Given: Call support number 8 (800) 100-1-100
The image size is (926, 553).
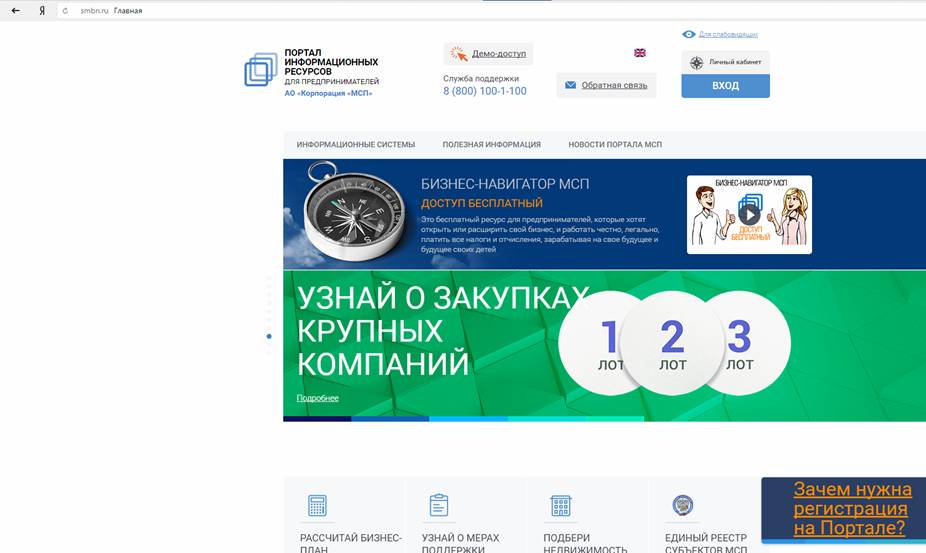Looking at the screenshot, I should point(485,91).
